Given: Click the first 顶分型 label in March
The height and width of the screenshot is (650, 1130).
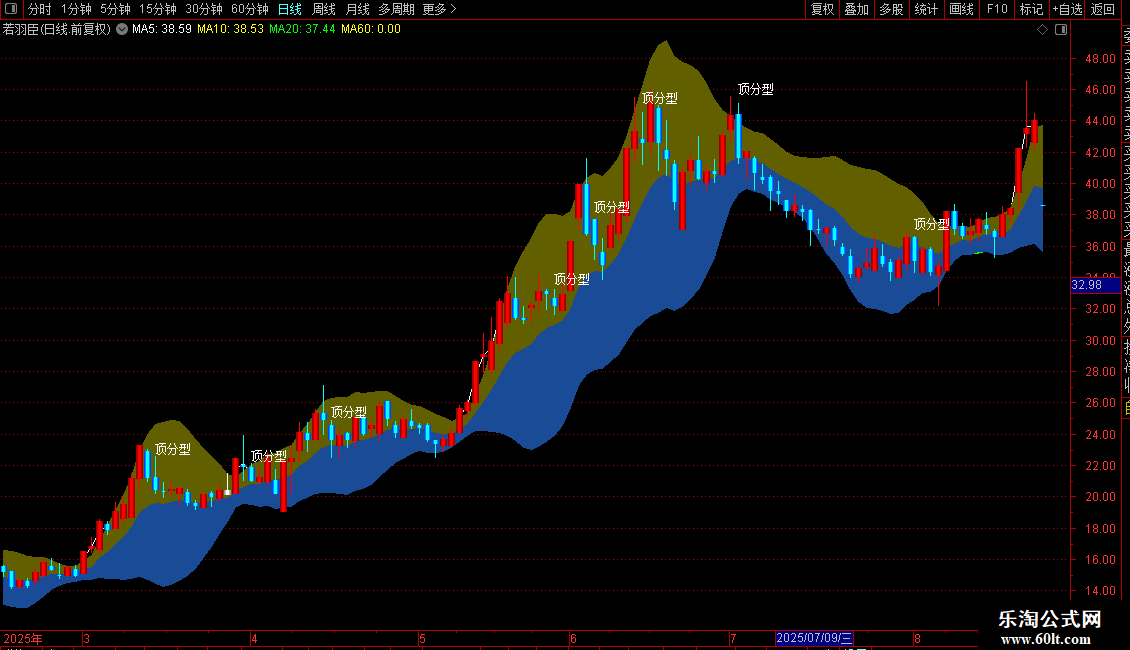Looking at the screenshot, I should [173, 449].
